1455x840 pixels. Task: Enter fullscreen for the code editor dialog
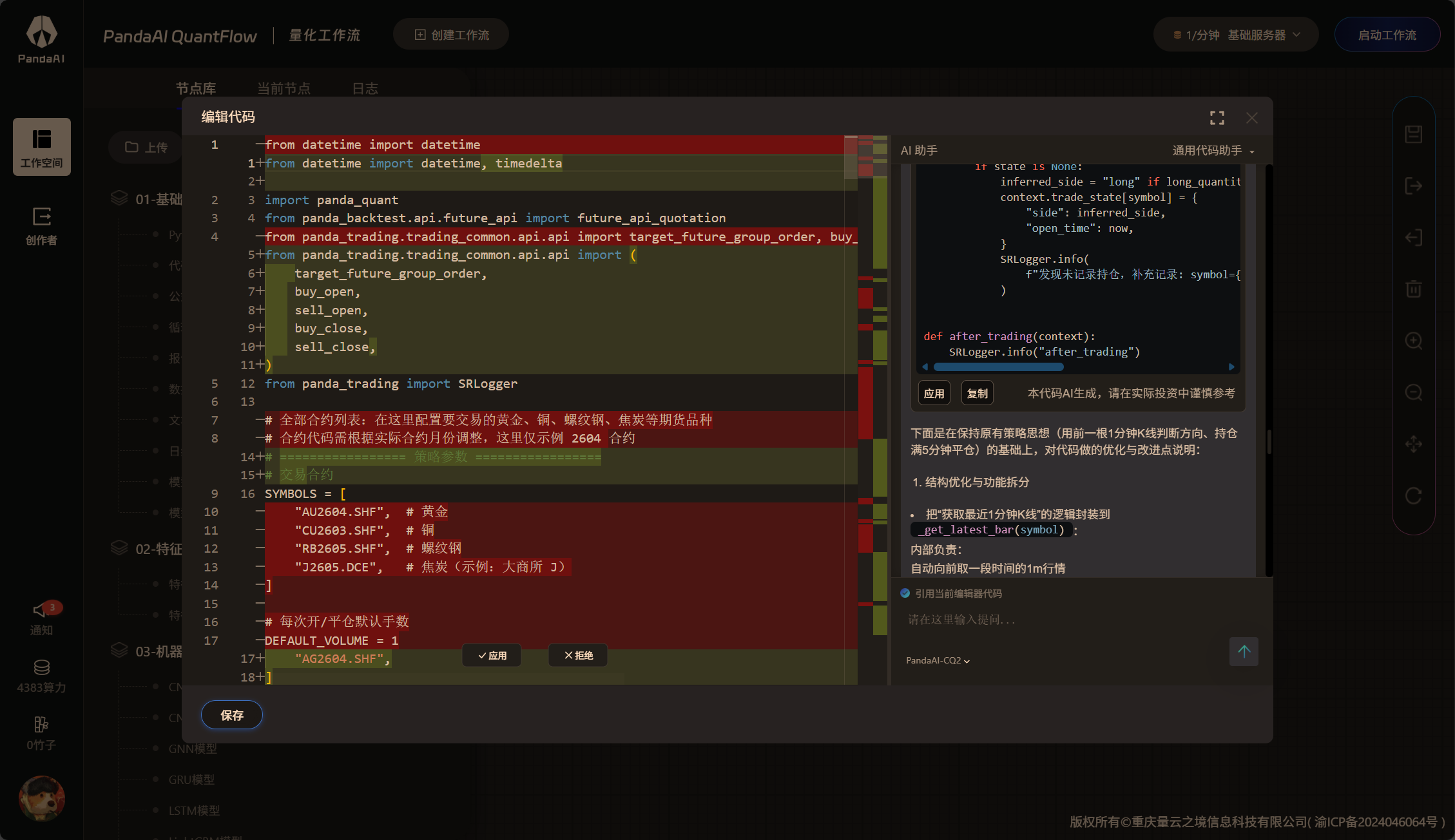(x=1217, y=118)
